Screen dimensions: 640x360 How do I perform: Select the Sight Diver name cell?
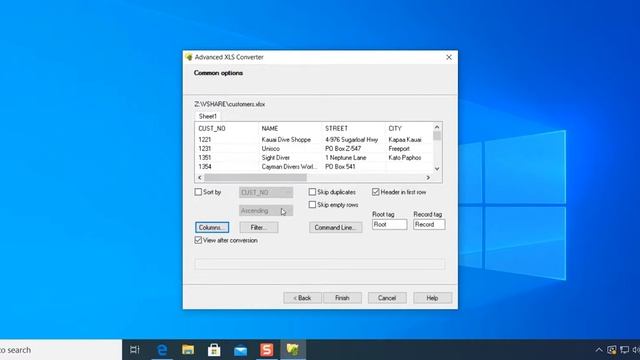click(276, 158)
